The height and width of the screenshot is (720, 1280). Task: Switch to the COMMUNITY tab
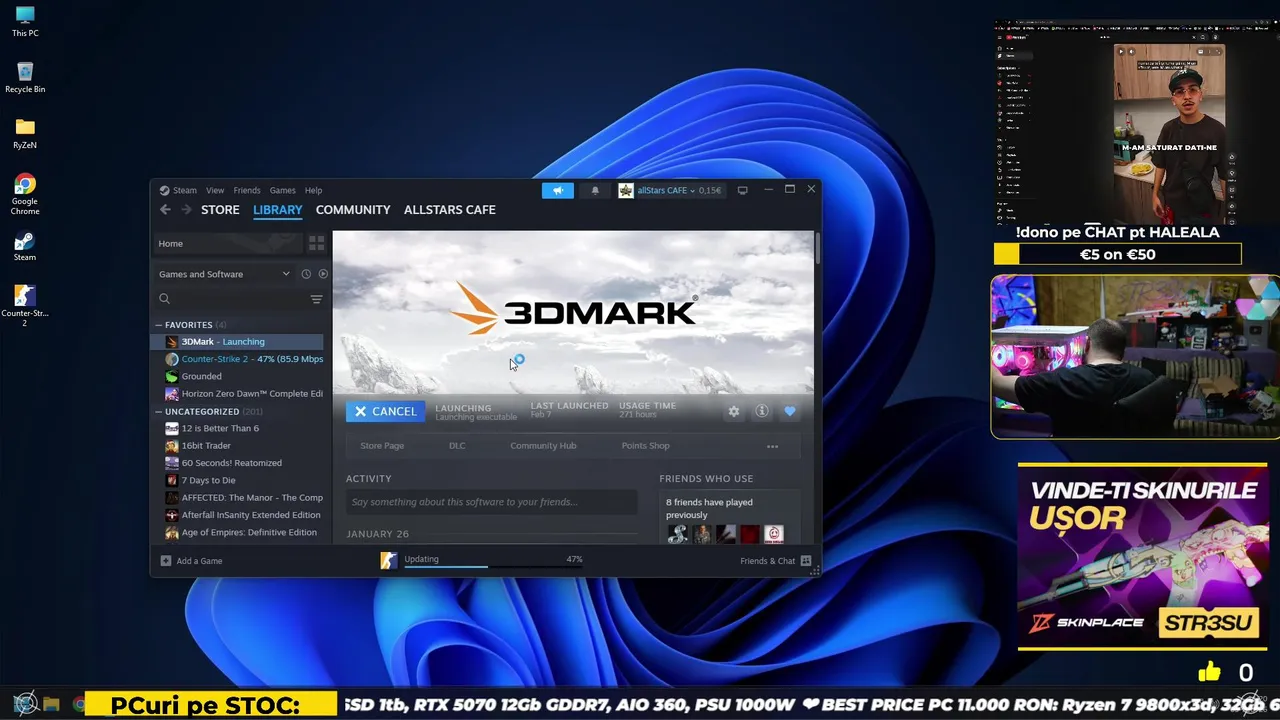pos(353,210)
